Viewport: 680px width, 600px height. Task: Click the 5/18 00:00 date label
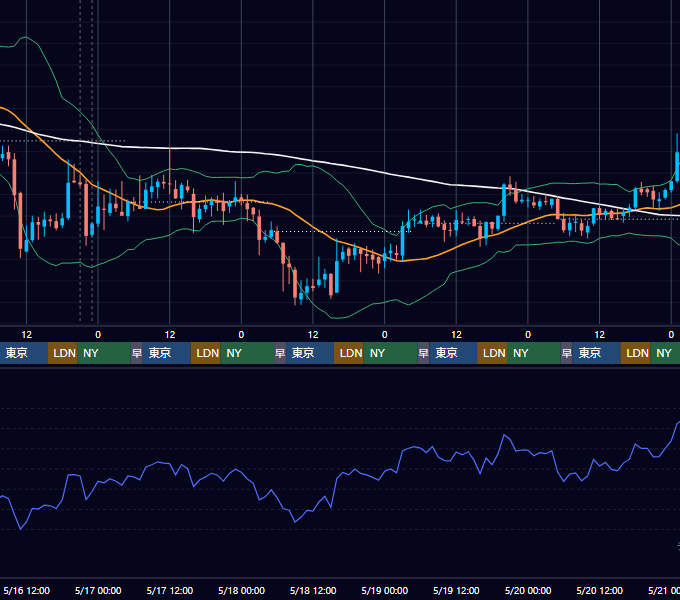click(x=242, y=590)
